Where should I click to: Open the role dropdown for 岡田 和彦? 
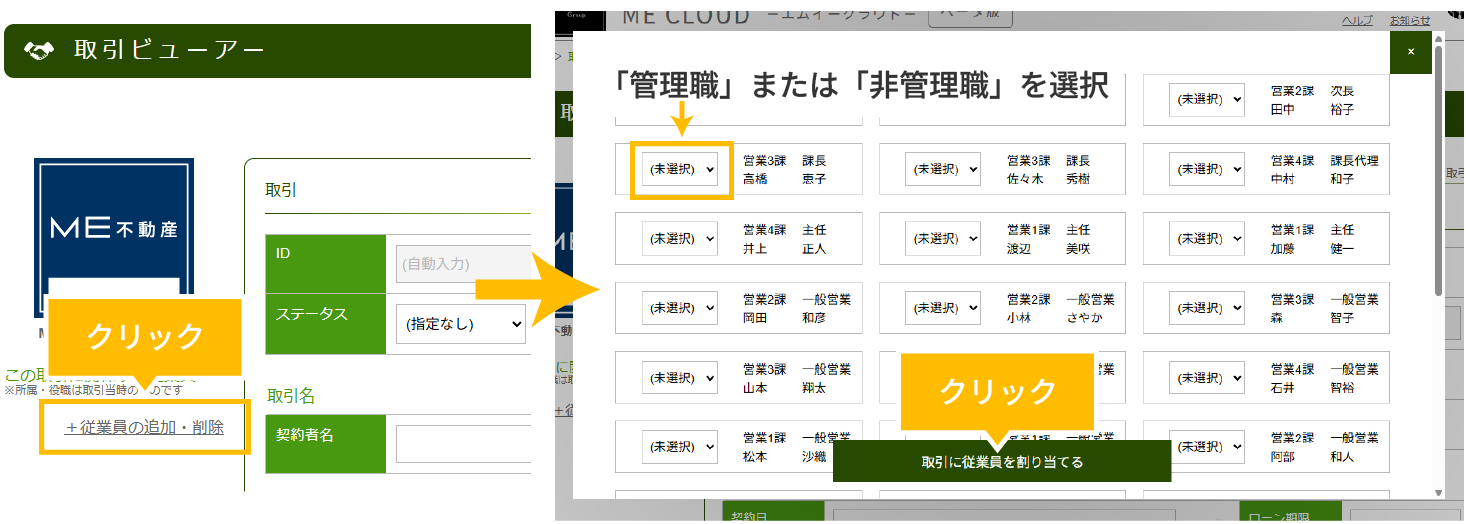pos(680,308)
